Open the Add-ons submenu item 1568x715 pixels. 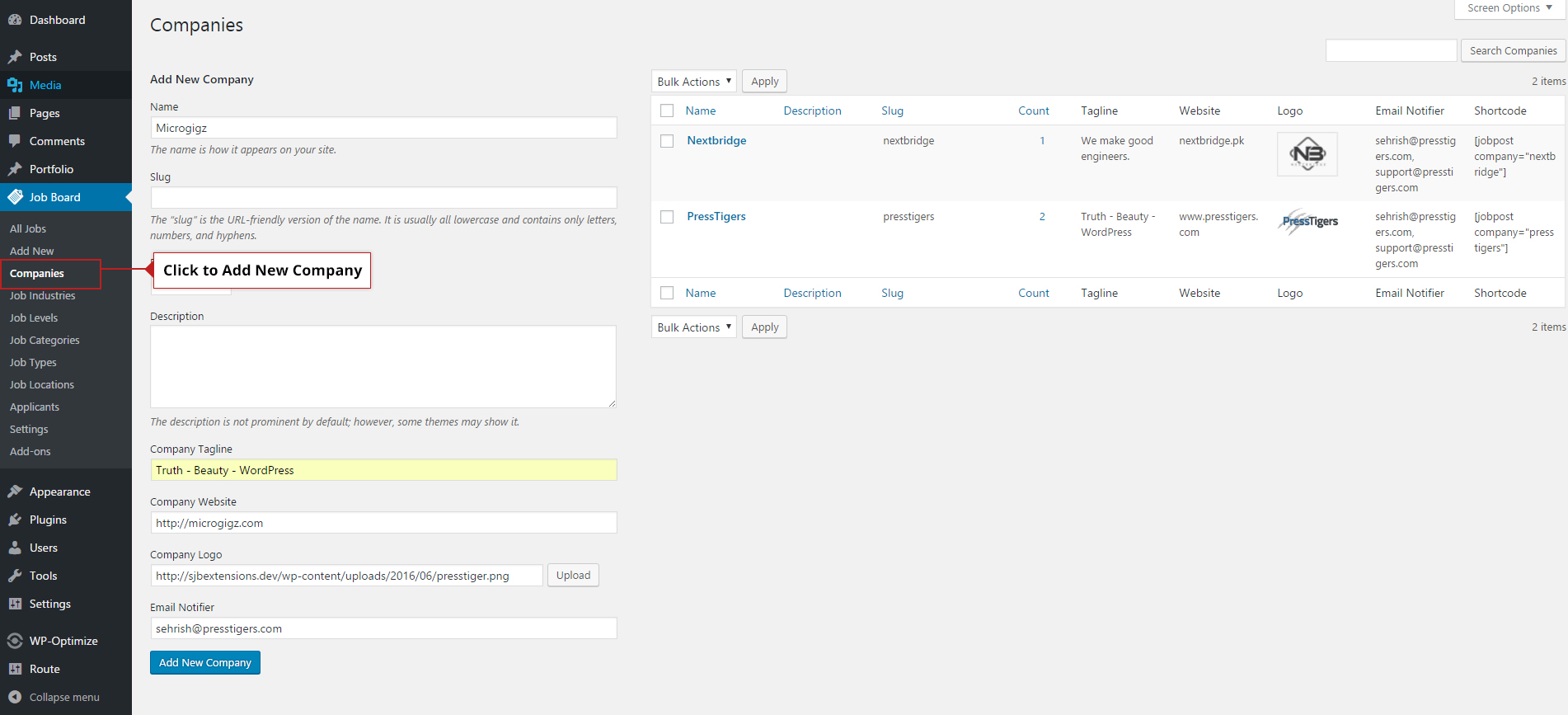click(x=31, y=451)
